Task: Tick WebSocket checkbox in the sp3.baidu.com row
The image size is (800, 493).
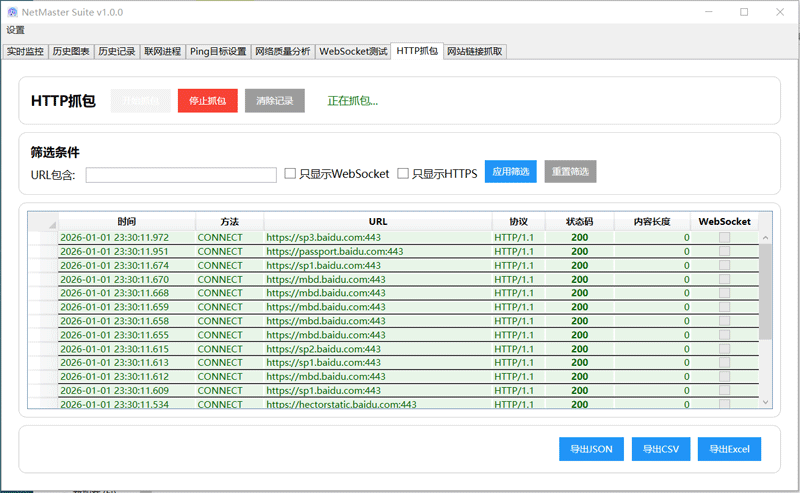Action: pyautogui.click(x=724, y=238)
